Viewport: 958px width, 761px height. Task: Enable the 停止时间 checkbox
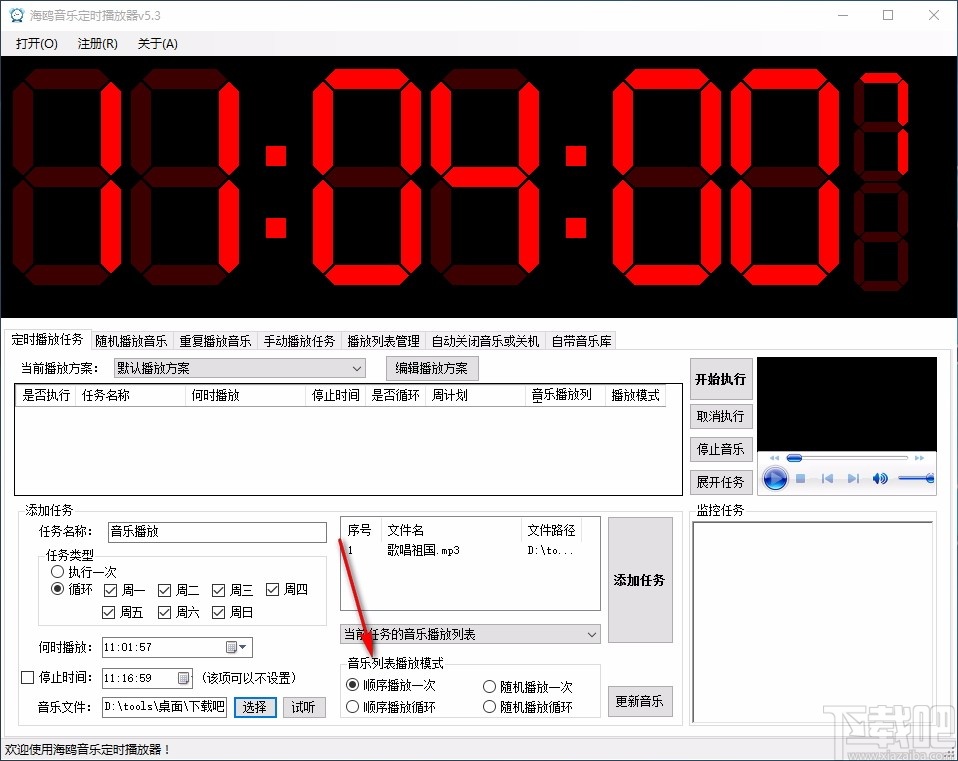pyautogui.click(x=28, y=678)
